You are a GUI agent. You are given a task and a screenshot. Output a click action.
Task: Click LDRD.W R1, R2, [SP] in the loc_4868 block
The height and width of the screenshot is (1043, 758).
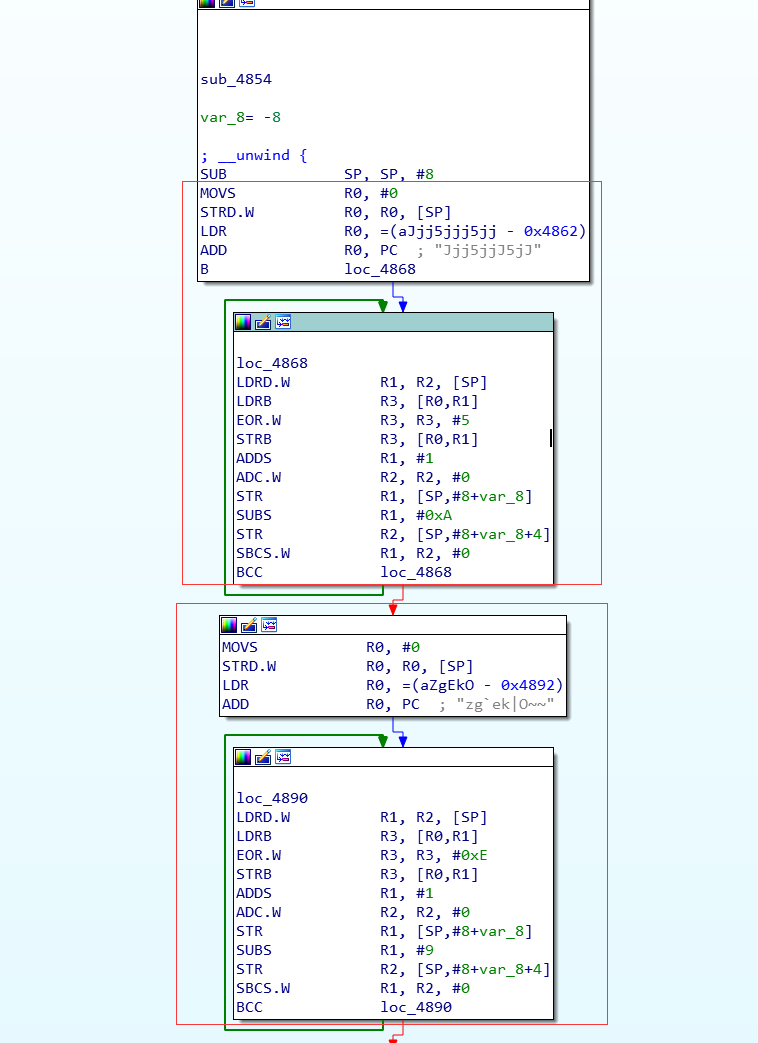click(362, 382)
